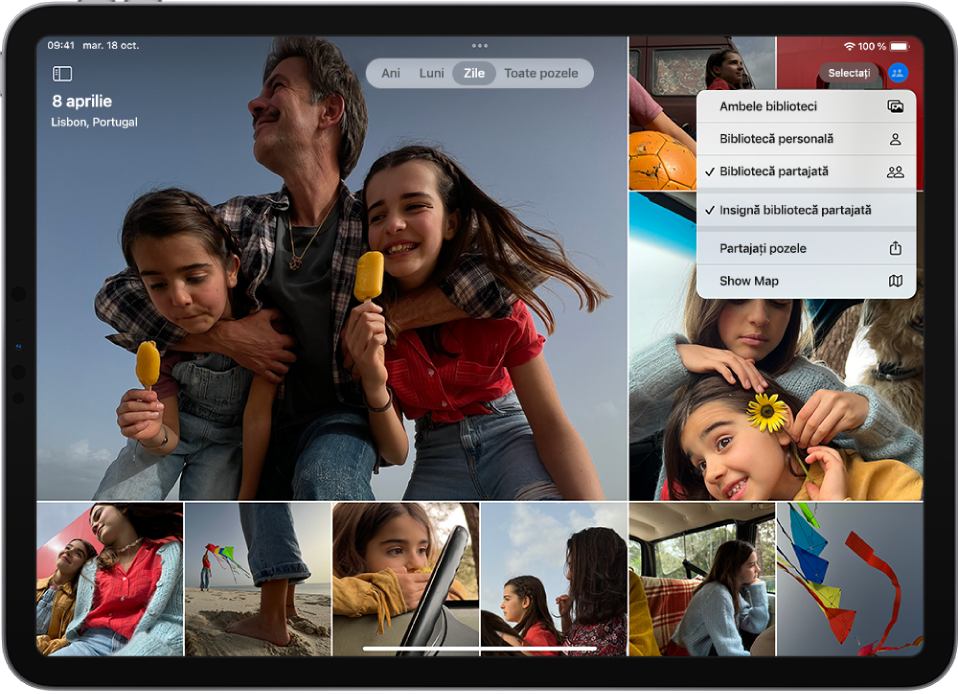This screenshot has height=694, width=958.
Task: Tap the 8 aprilie date heading
Action: pyautogui.click(x=82, y=101)
